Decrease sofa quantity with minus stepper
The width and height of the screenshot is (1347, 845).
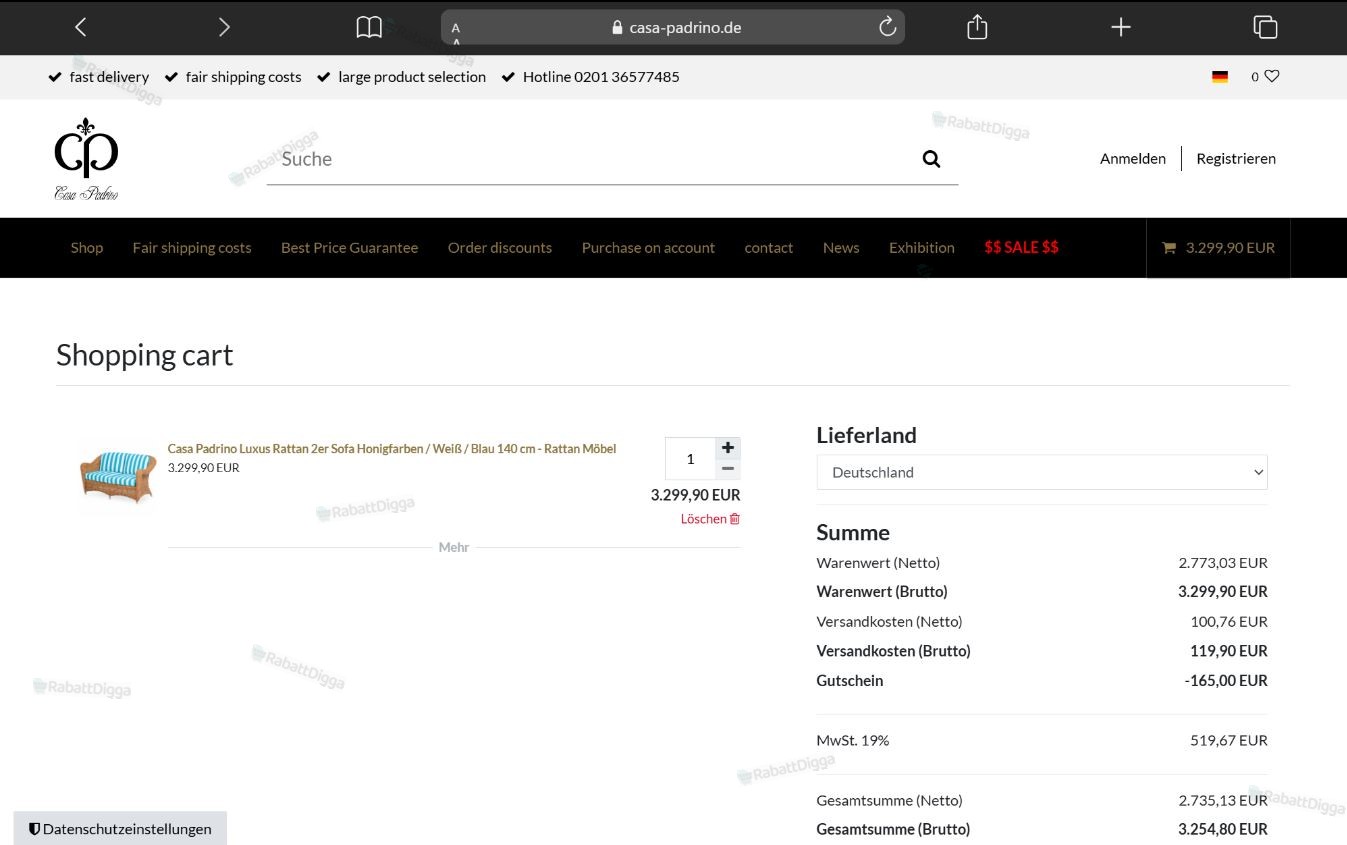(x=728, y=469)
